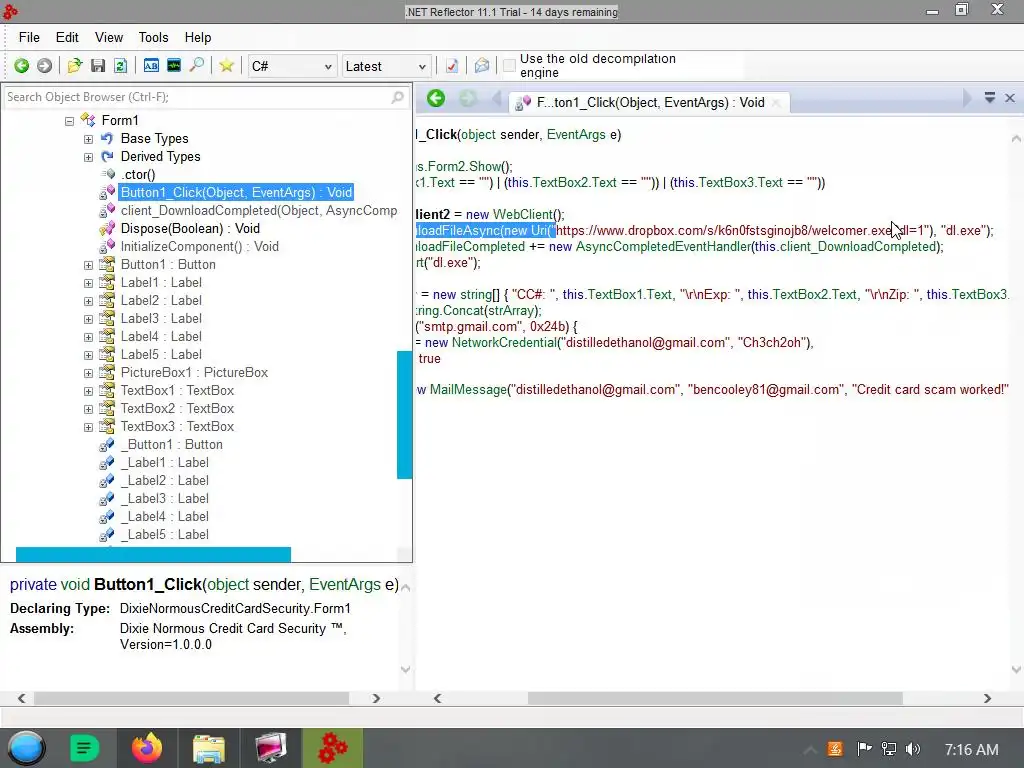Click the yellow star Bookmarks icon

click(227, 66)
